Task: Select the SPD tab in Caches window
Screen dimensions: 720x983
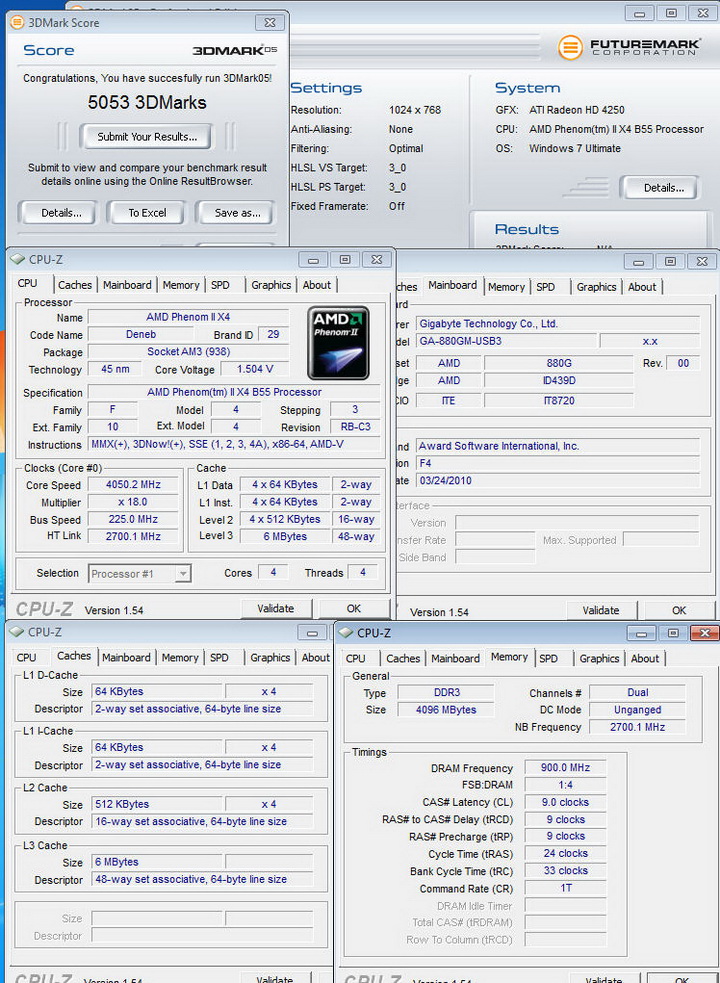Action: point(220,658)
